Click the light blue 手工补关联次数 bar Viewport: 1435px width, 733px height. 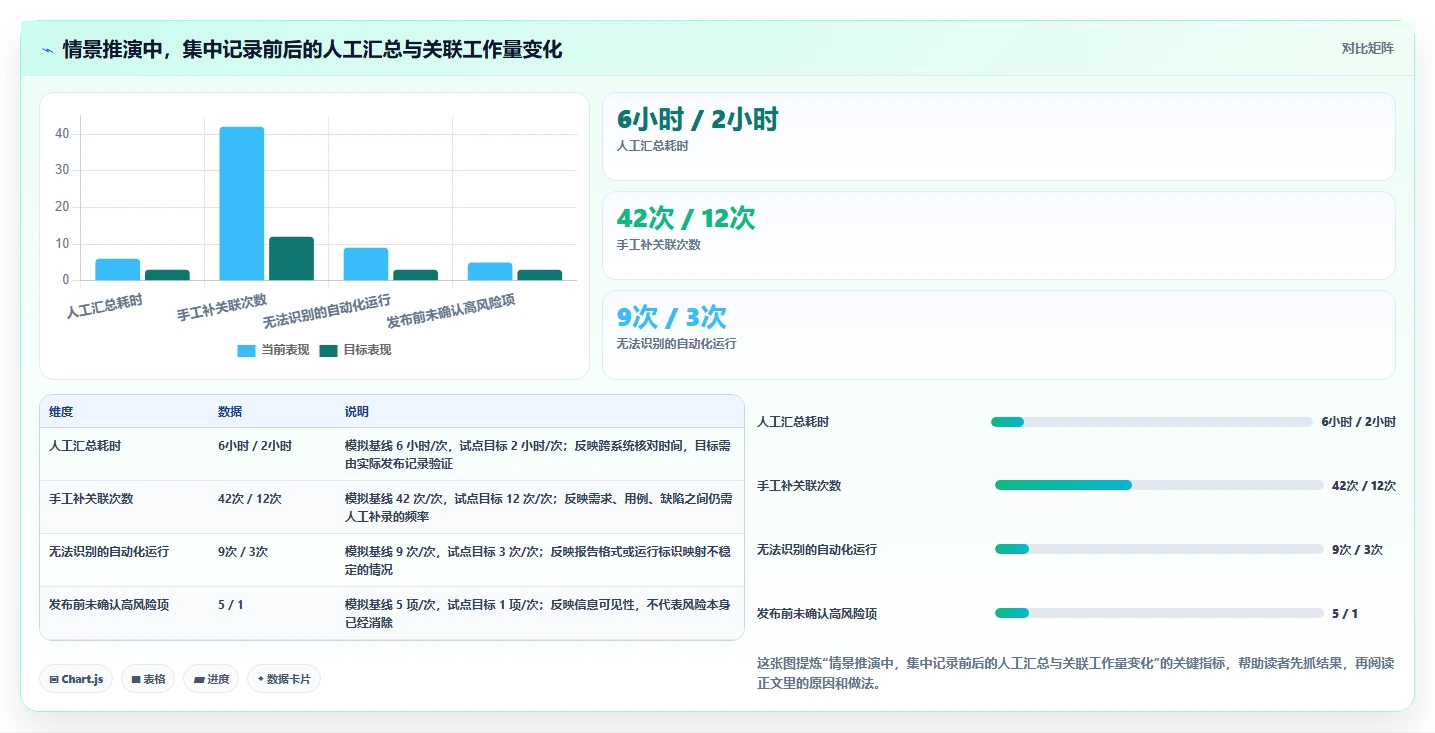pyautogui.click(x=242, y=203)
